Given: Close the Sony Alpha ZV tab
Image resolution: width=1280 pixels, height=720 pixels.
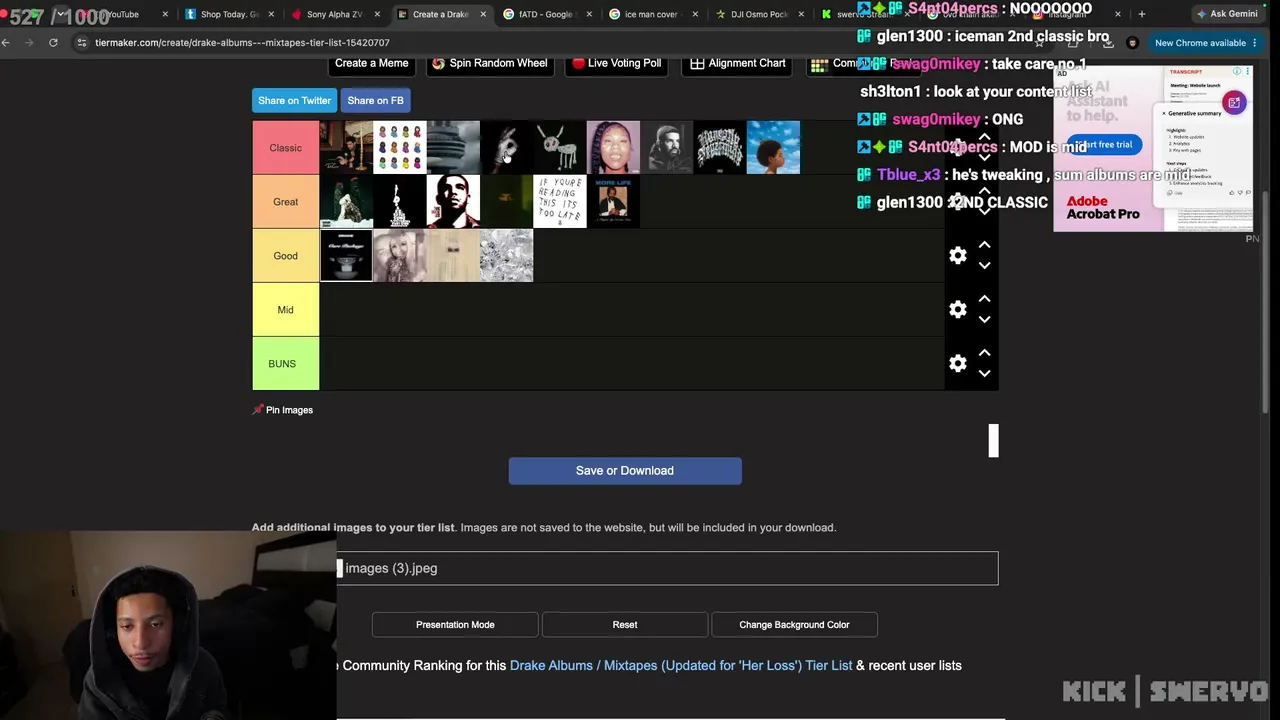Looking at the screenshot, I should (377, 14).
